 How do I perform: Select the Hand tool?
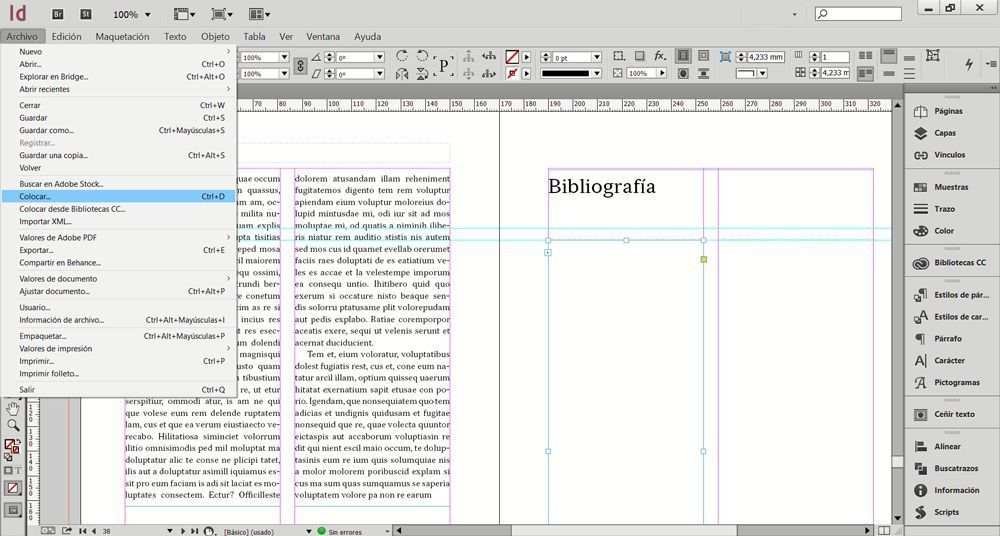13,408
